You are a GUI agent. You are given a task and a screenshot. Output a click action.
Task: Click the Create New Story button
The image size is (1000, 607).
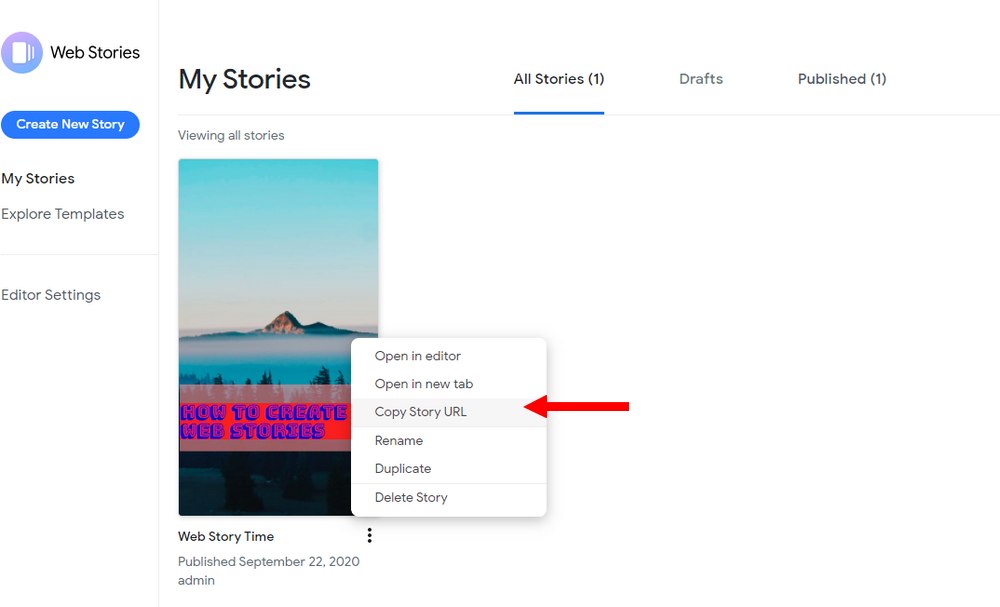(x=70, y=124)
